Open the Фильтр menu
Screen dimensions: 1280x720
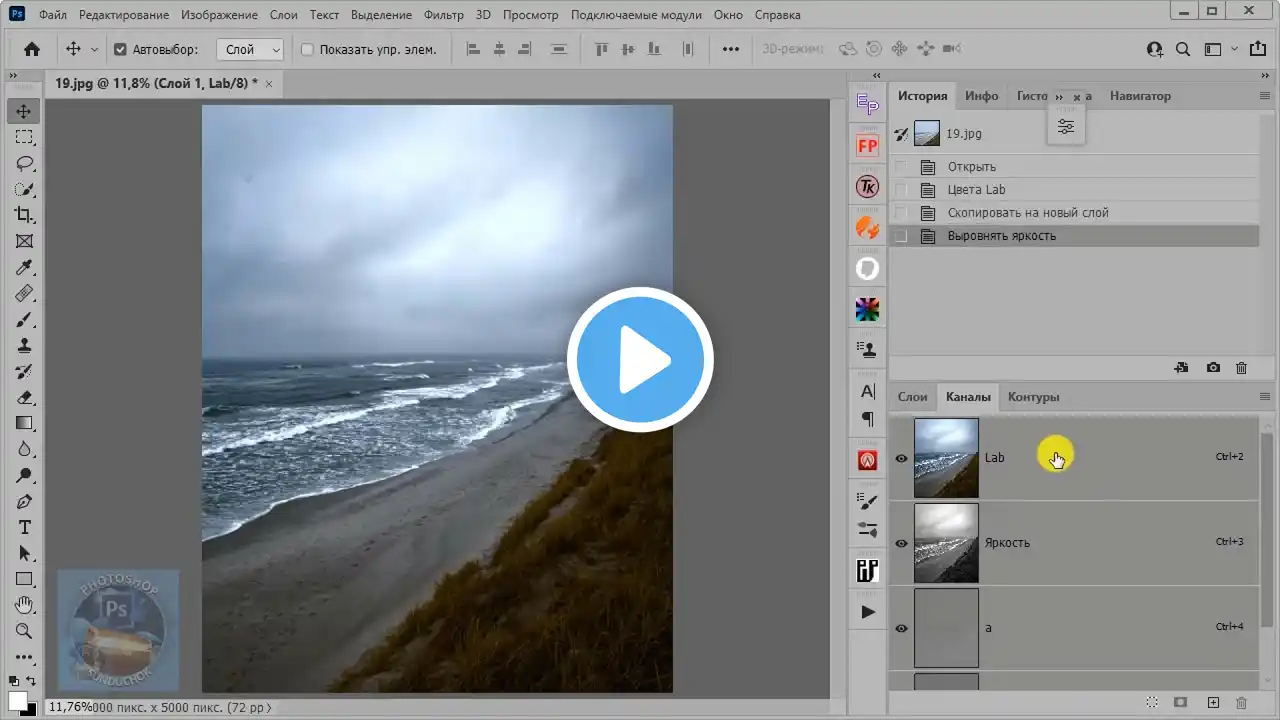443,15
